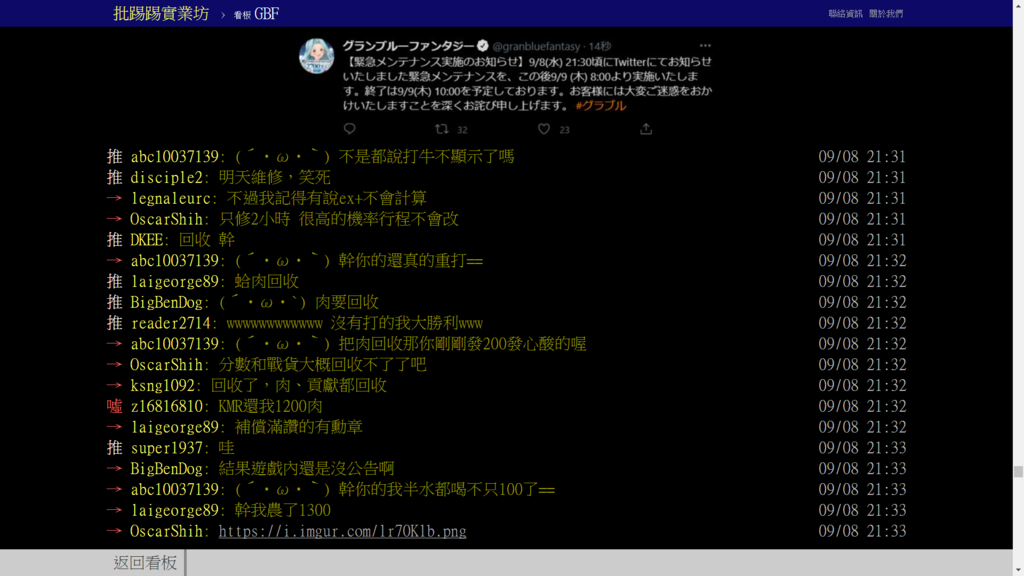This screenshot has height=576, width=1024.
Task: Open 關於我們 in the top bar
Action: point(886,14)
